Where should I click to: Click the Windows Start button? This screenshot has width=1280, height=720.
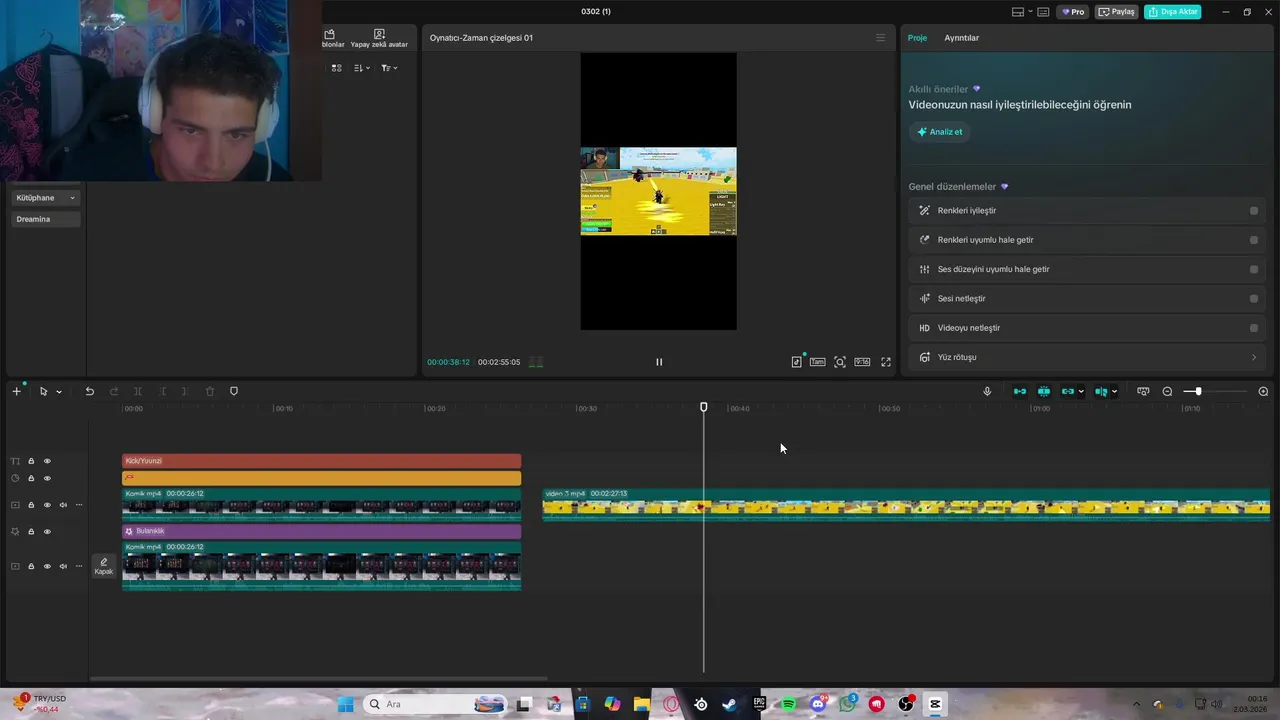346,704
